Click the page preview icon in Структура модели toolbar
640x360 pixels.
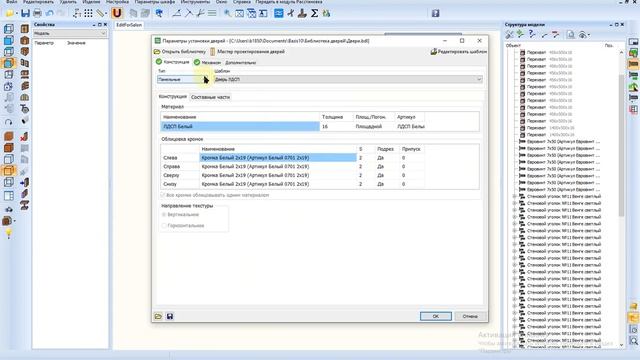[x=571, y=35]
